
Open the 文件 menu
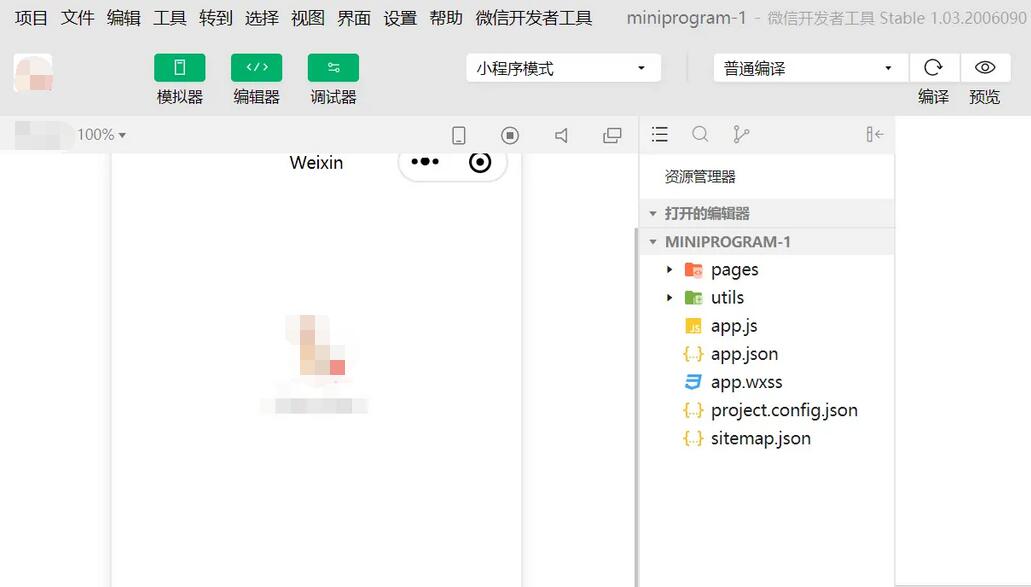coord(78,18)
